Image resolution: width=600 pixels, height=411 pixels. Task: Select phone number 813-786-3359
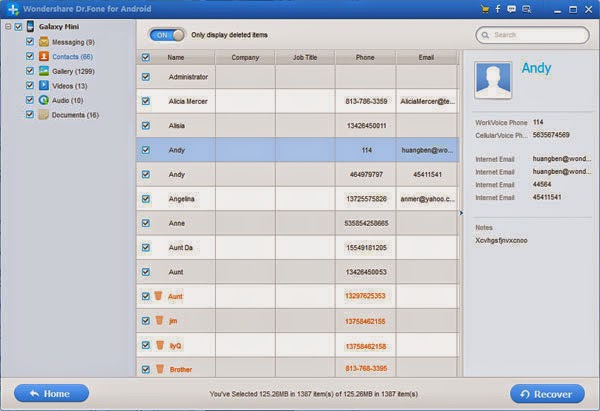tap(366, 101)
